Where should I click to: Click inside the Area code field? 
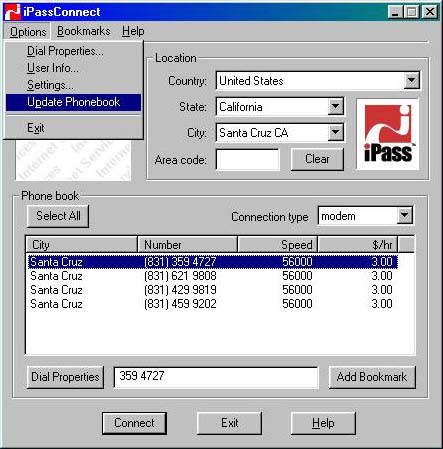point(248,159)
